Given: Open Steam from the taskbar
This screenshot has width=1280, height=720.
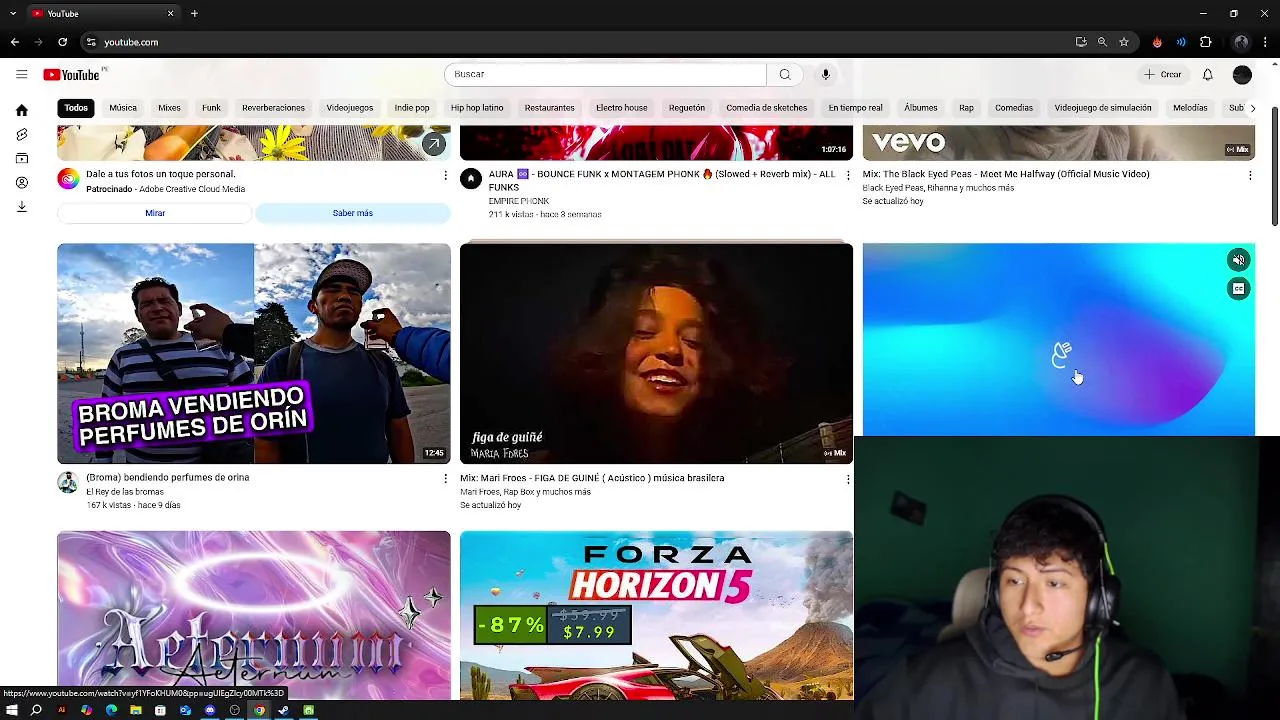Looking at the screenshot, I should pos(284,710).
